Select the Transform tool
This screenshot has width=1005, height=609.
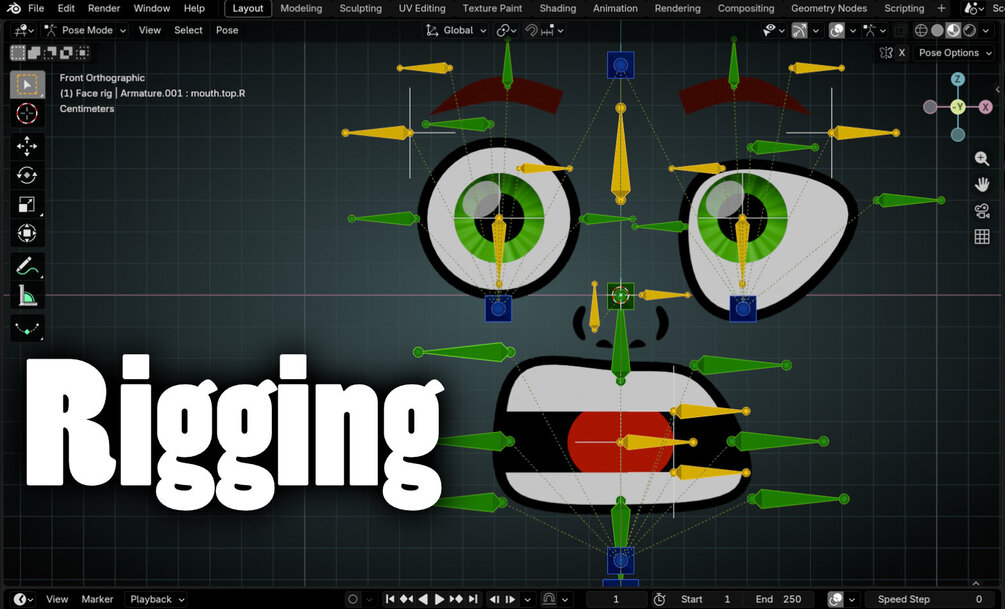tap(27, 233)
